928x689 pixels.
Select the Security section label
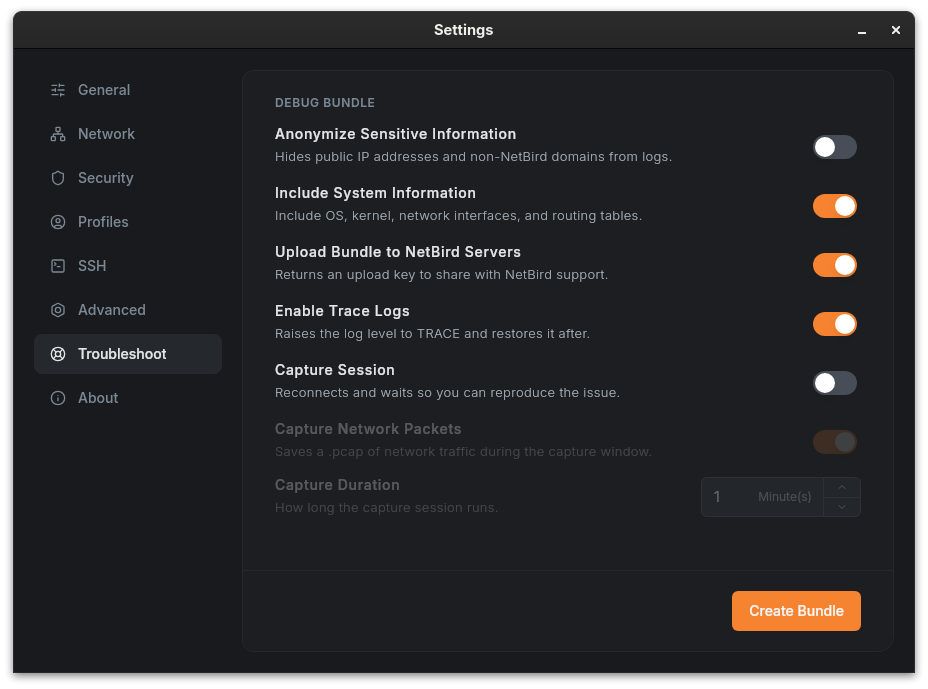pyautogui.click(x=105, y=178)
